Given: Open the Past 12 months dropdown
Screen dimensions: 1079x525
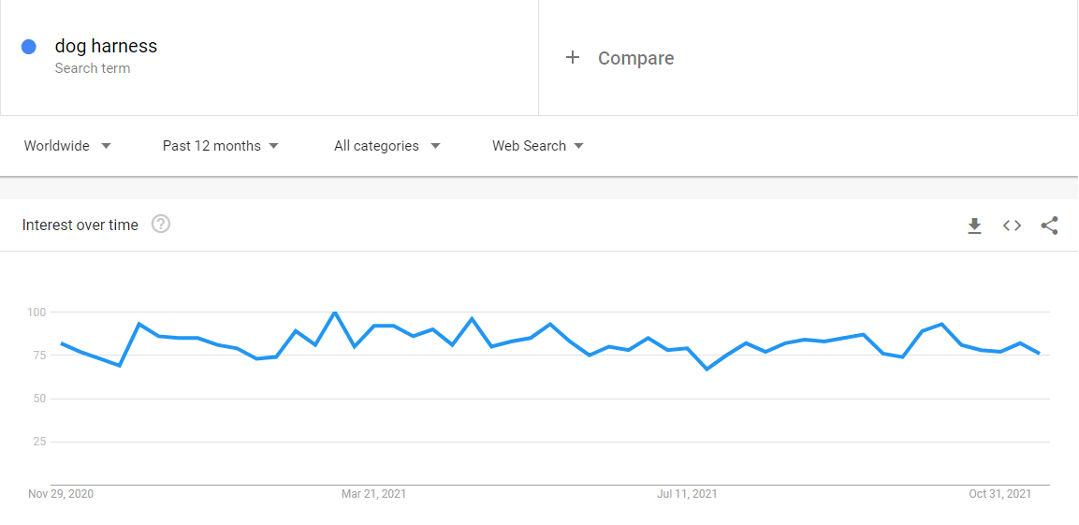Looking at the screenshot, I should tap(220, 146).
